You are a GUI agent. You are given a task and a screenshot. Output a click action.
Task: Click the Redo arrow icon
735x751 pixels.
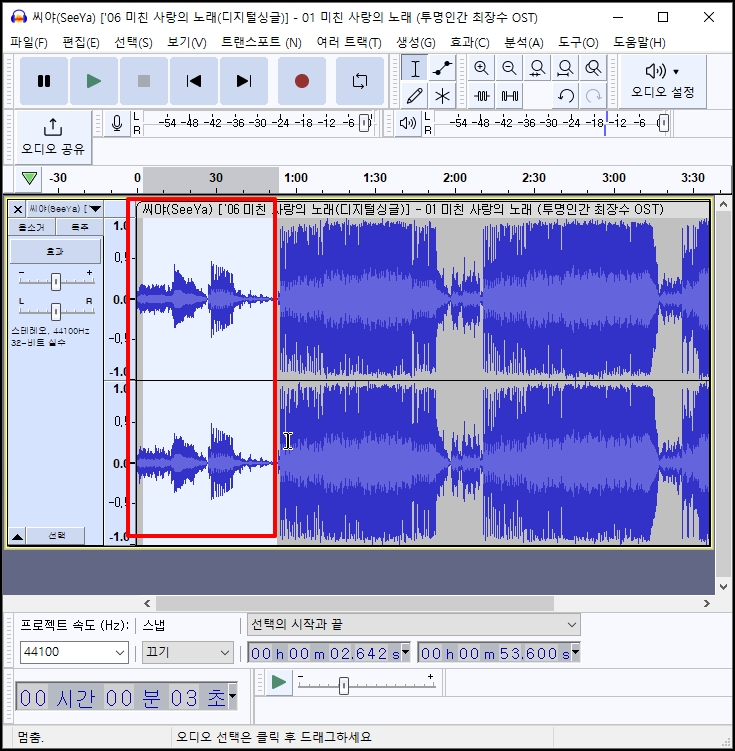594,96
